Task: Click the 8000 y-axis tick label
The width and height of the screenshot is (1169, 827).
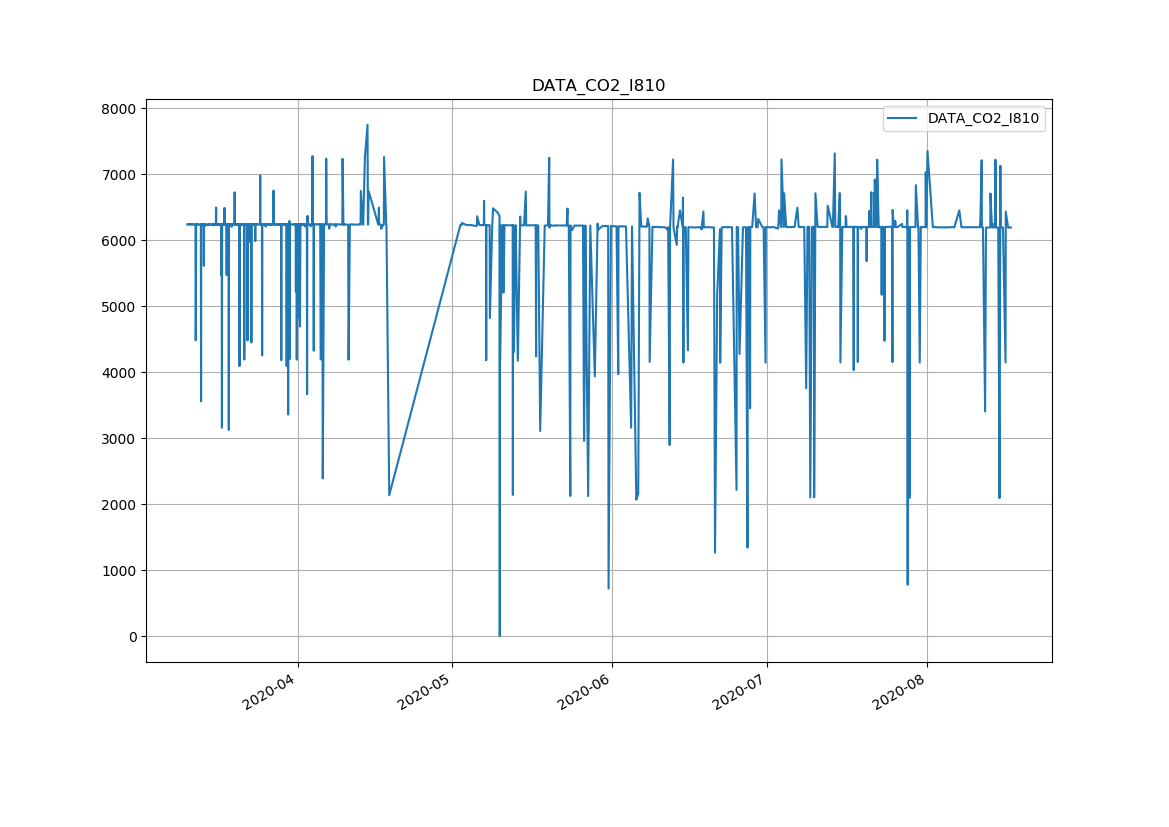Action: click(x=118, y=108)
